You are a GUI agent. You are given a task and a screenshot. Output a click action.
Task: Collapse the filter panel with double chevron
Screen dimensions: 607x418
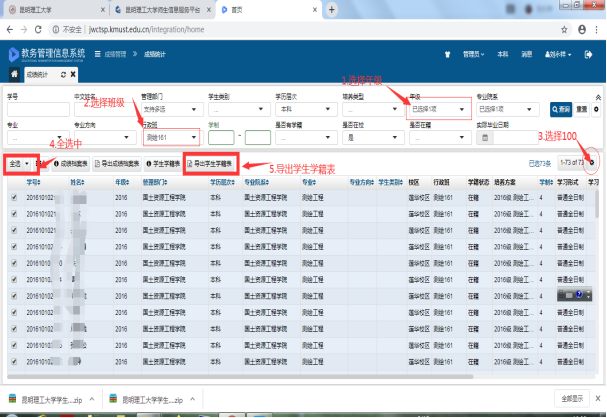598,97
